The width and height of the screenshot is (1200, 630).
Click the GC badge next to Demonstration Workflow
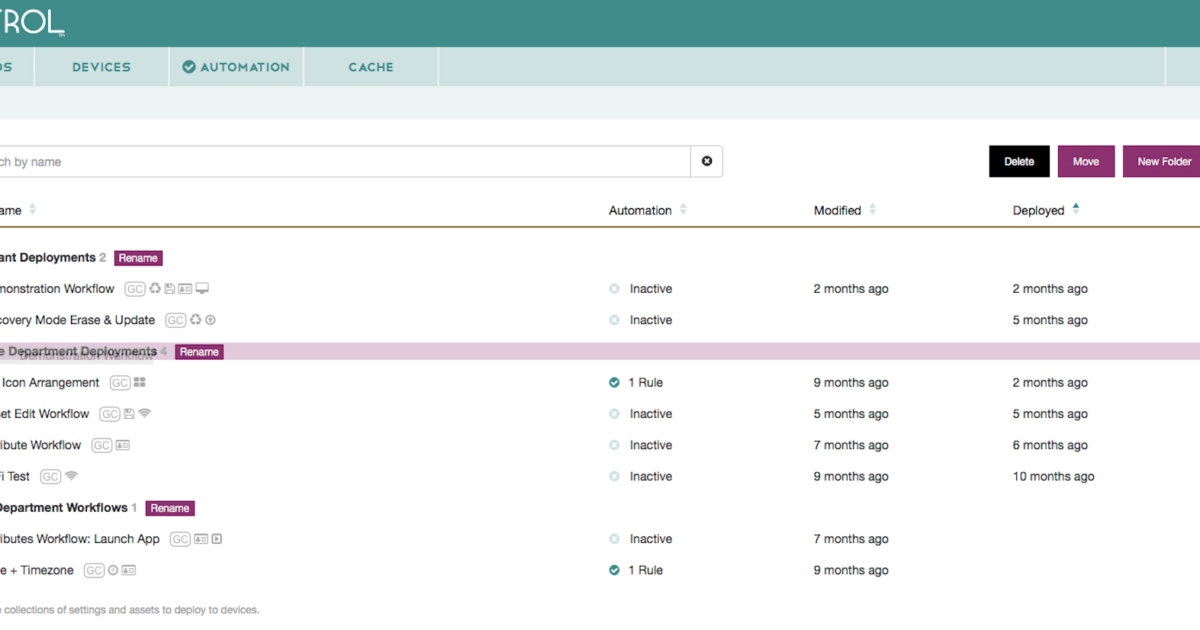135,288
